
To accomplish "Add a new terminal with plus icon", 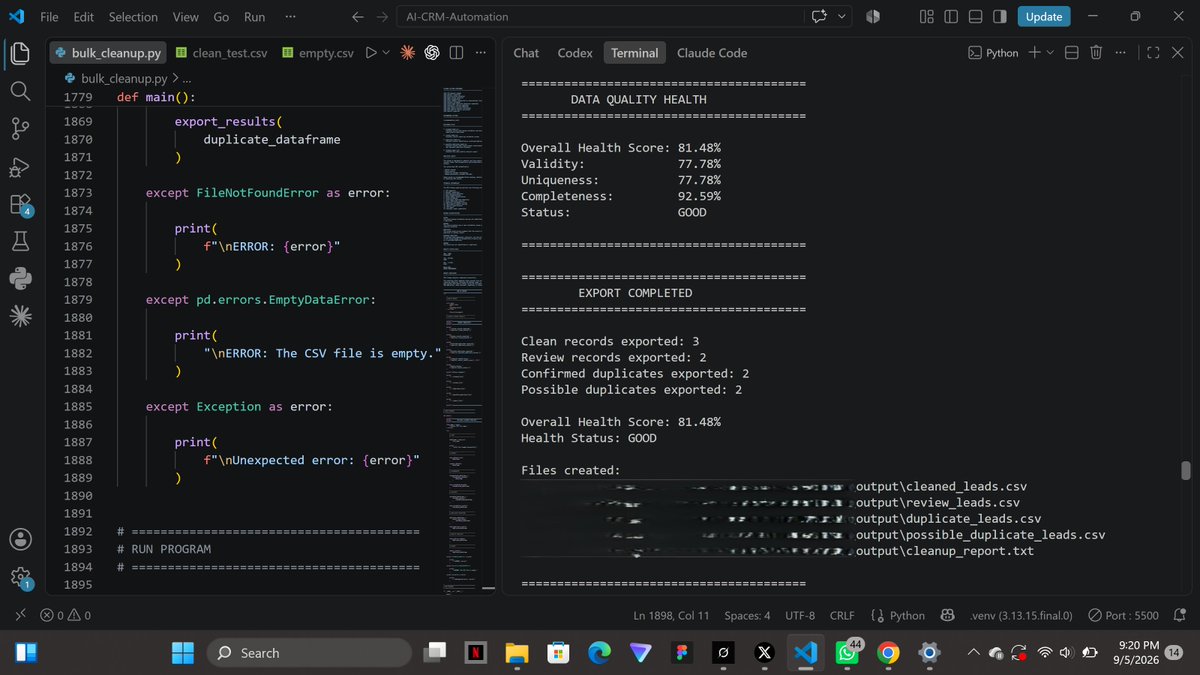I will [x=1034, y=53].
